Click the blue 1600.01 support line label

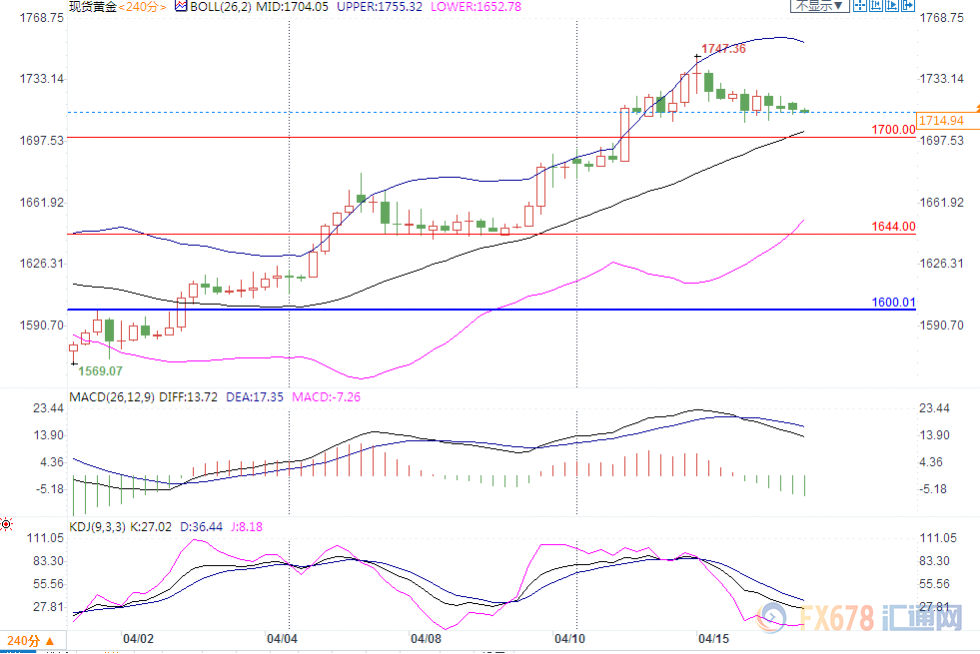(x=893, y=302)
